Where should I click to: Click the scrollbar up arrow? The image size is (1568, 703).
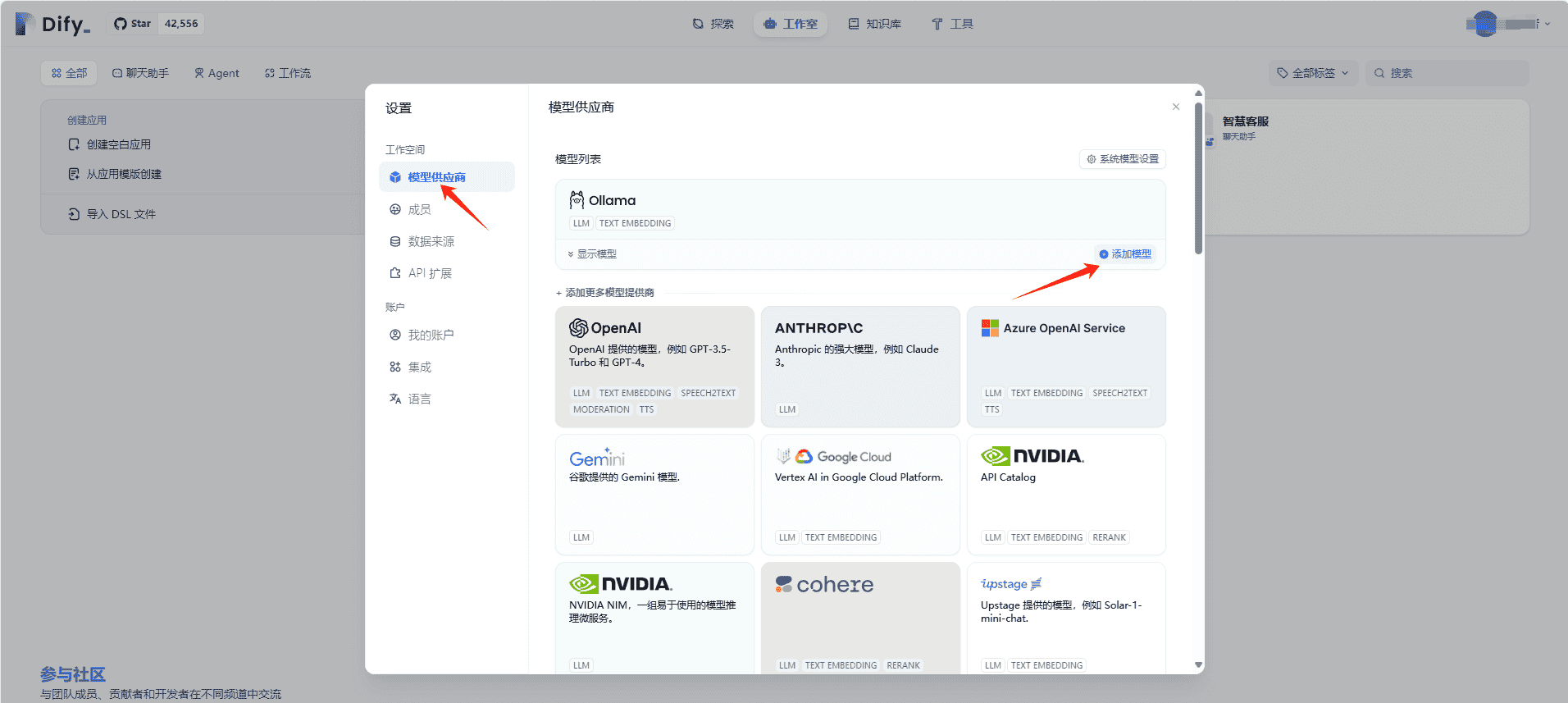tap(1198, 93)
